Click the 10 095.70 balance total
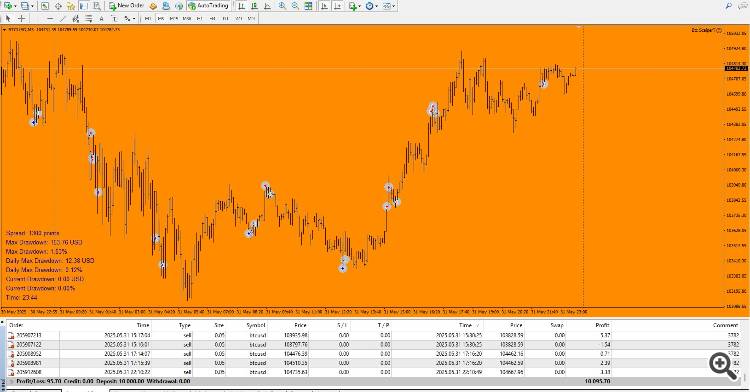The image size is (750, 392). point(597,381)
